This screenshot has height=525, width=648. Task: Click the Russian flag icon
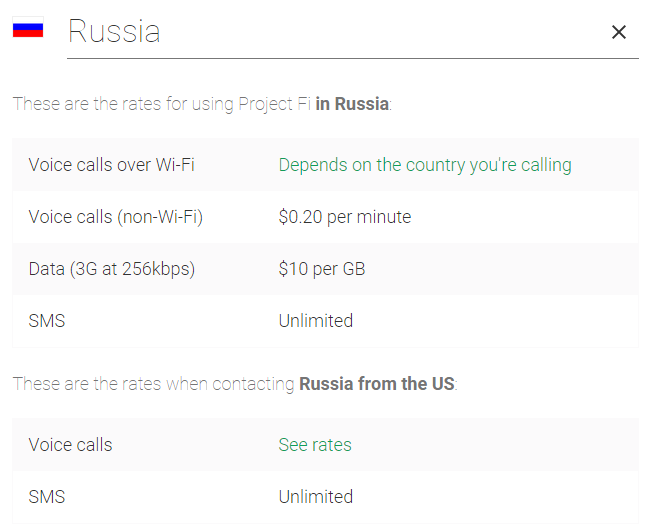tap(28, 28)
